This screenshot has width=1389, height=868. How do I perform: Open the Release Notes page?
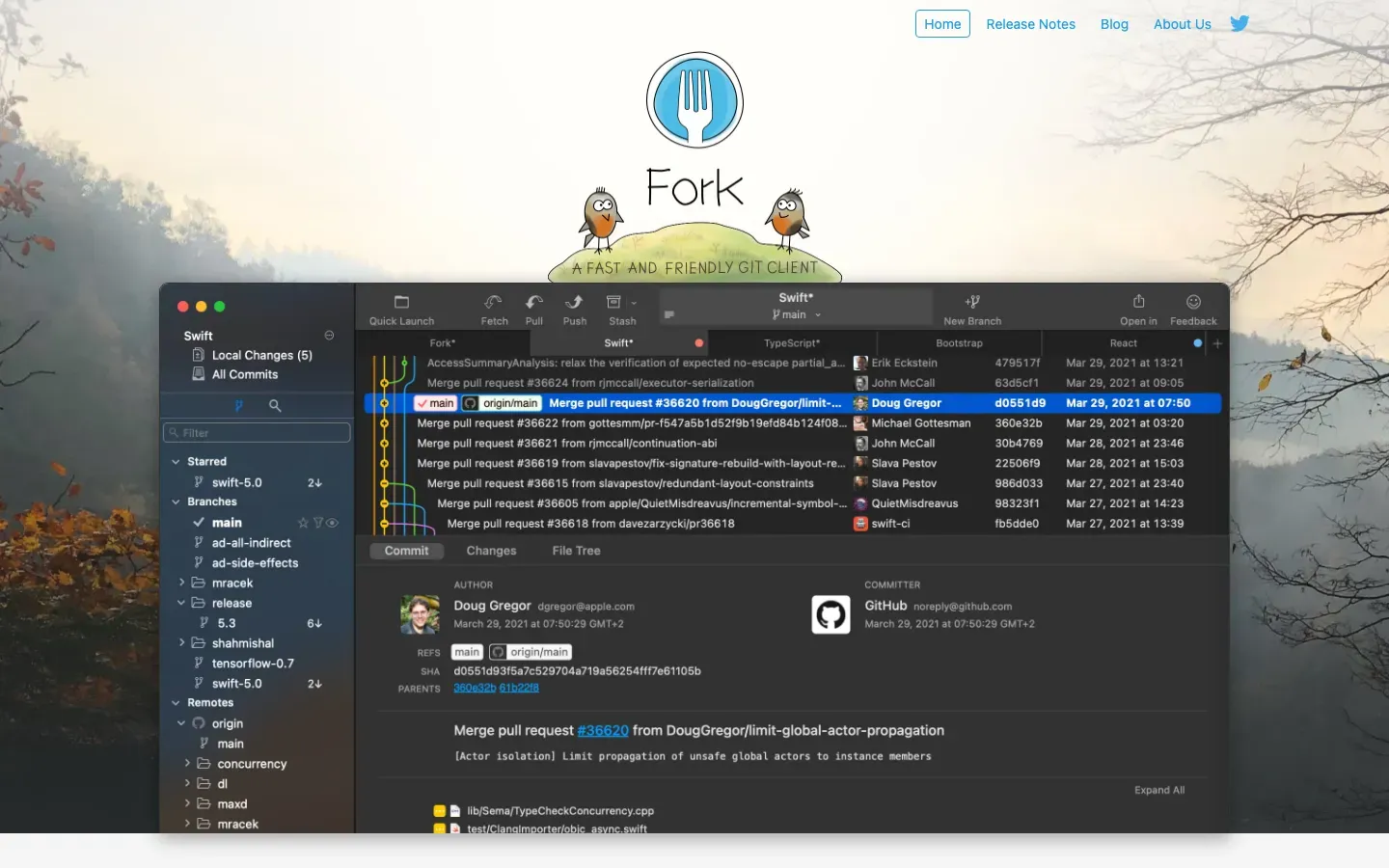[x=1030, y=24]
